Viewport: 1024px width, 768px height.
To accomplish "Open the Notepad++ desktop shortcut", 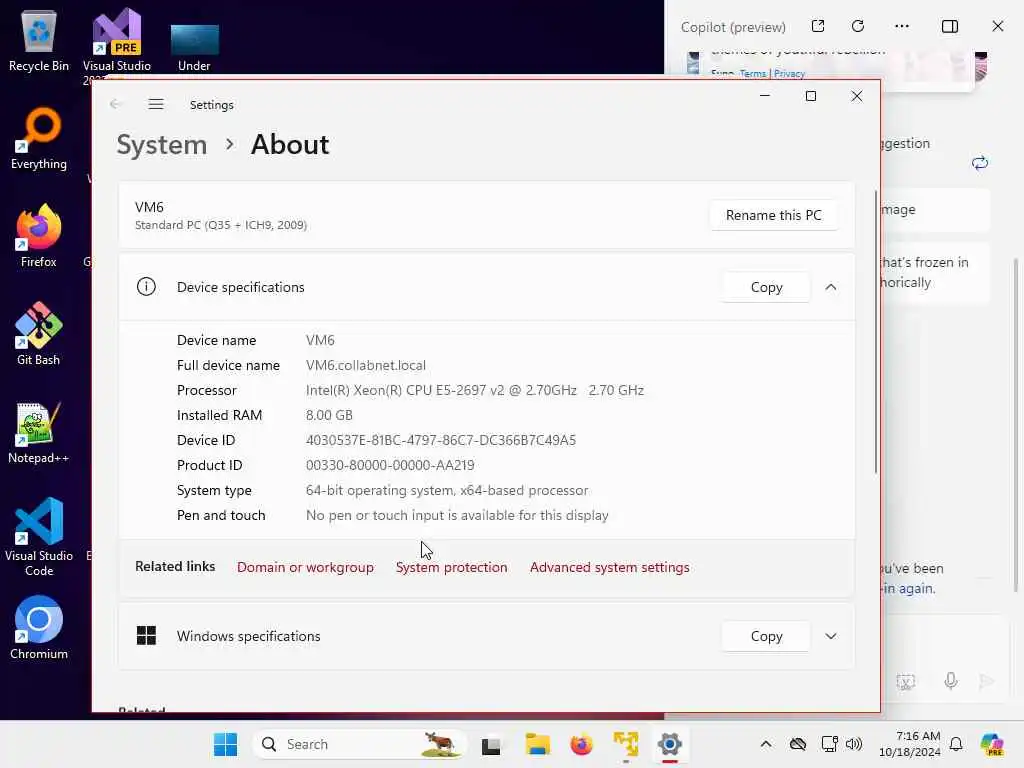I will click(x=39, y=433).
